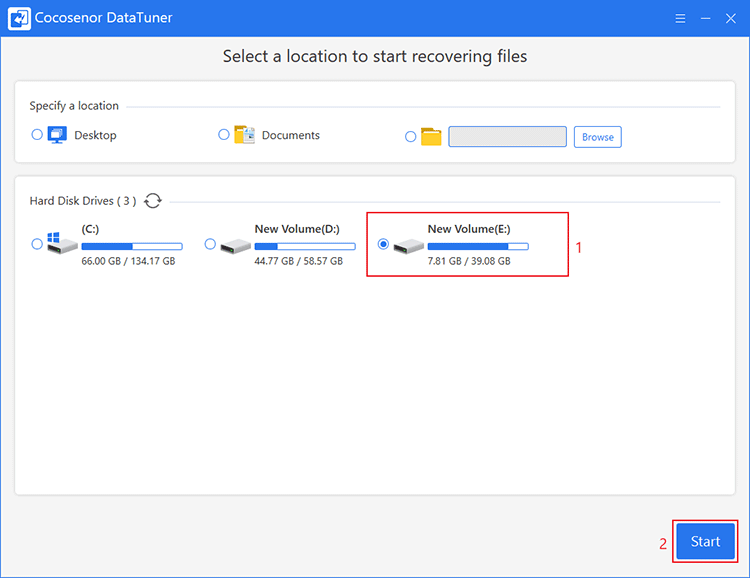
Task: Choose the New Volume(E:) radio button
Action: (383, 244)
